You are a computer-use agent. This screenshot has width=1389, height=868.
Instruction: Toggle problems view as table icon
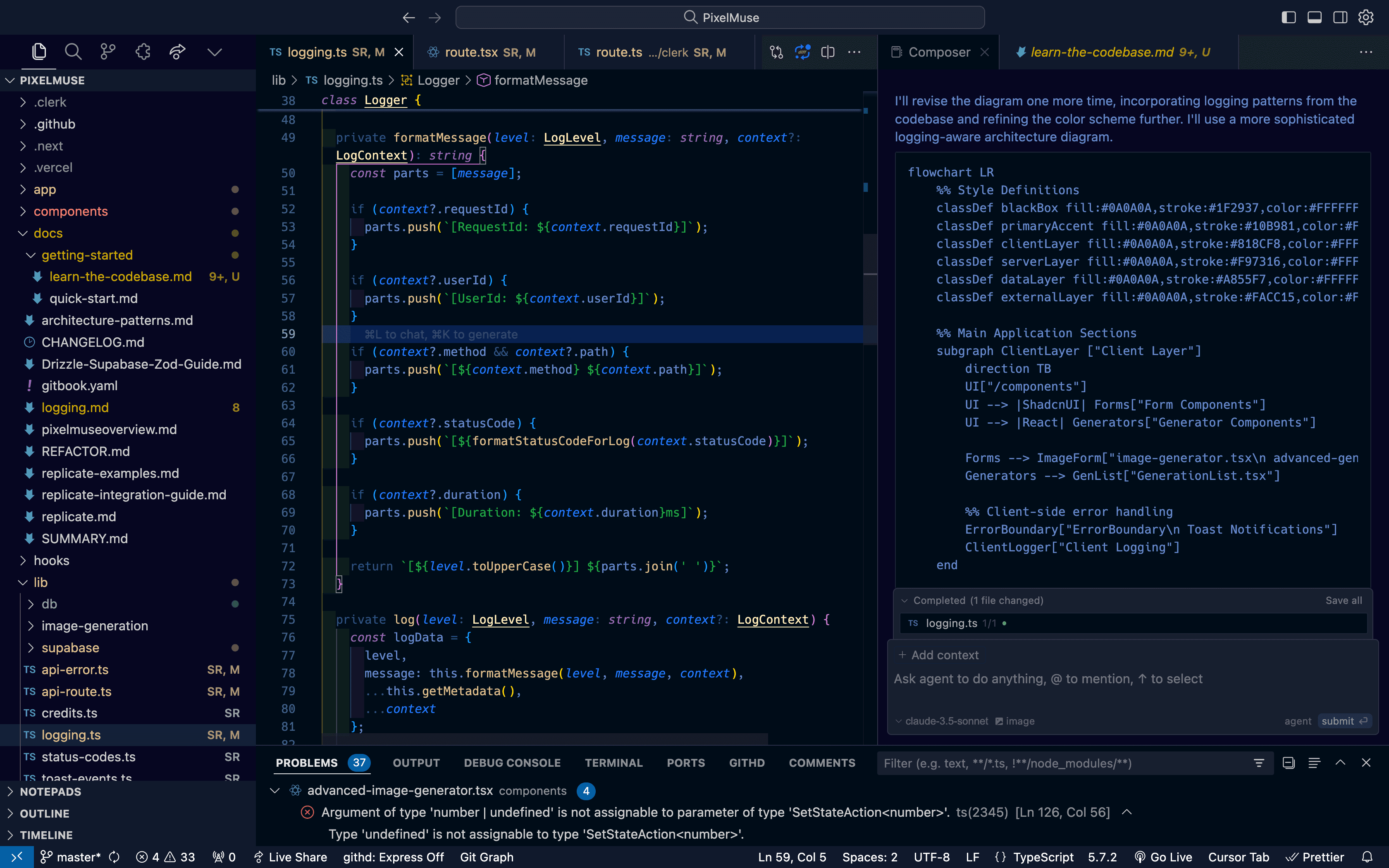point(1315,763)
